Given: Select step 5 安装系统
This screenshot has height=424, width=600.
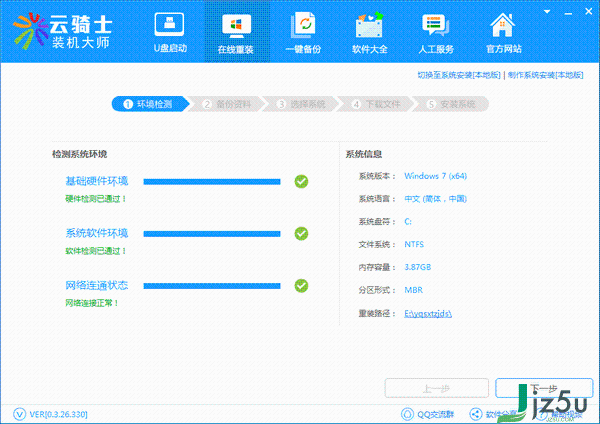Looking at the screenshot, I should (451, 104).
